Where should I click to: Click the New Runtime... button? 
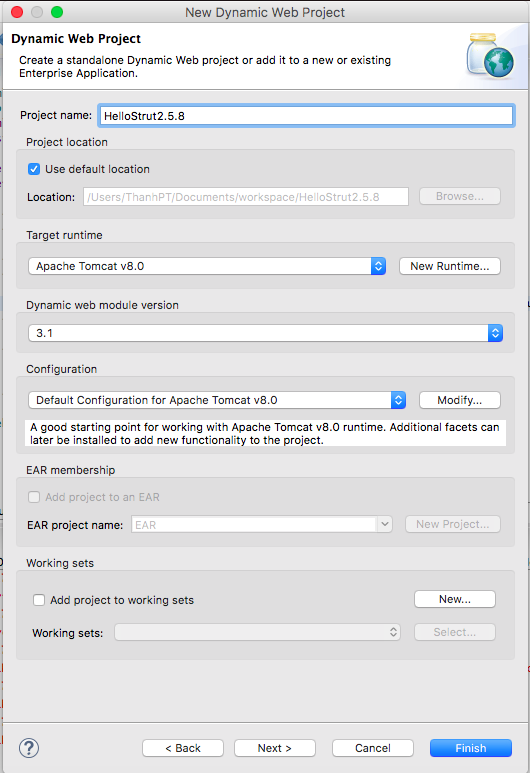coord(450,266)
